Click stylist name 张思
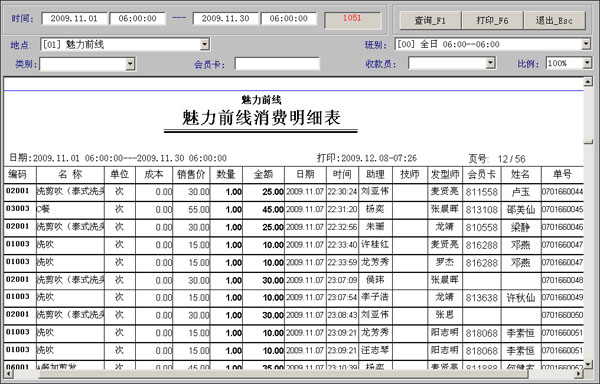 [x=445, y=315]
